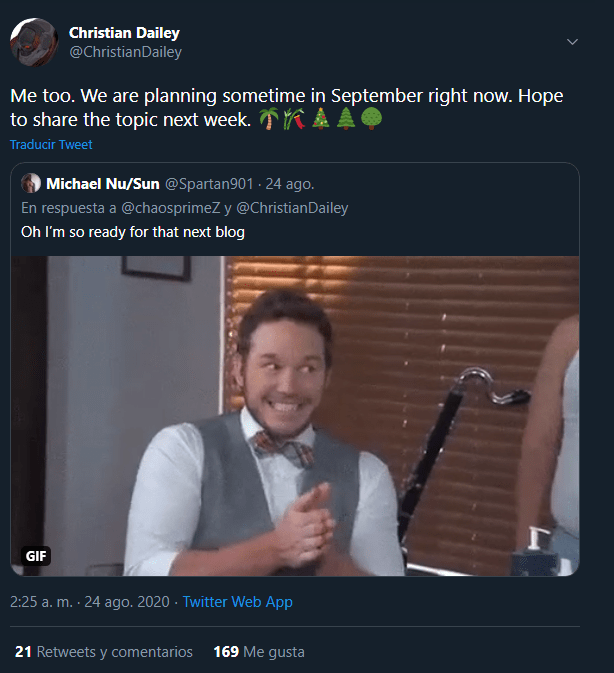614x673 pixels.
Task: View the 169 Me gusta list
Action: [x=259, y=652]
